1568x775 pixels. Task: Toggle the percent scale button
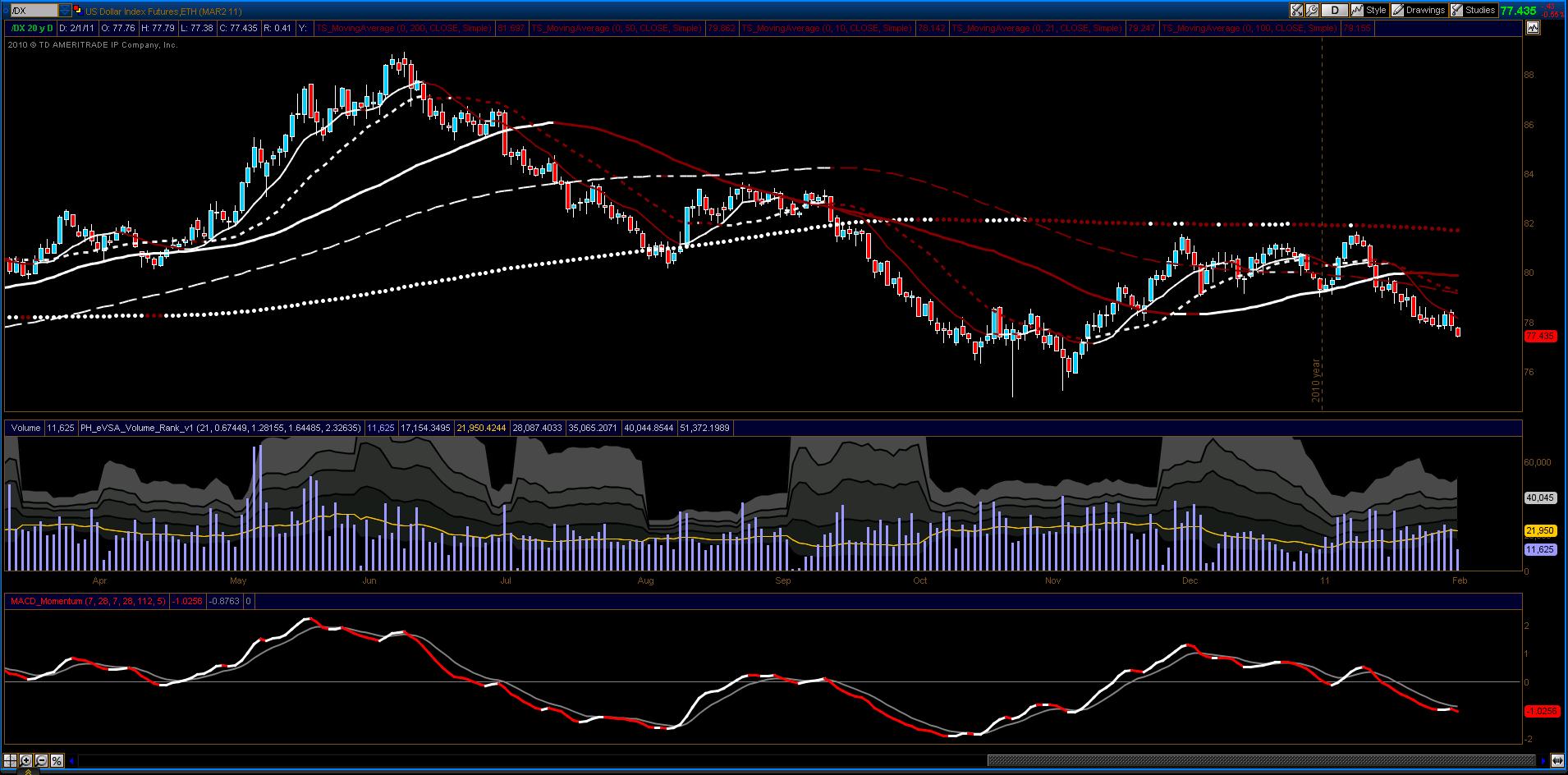click(x=57, y=760)
